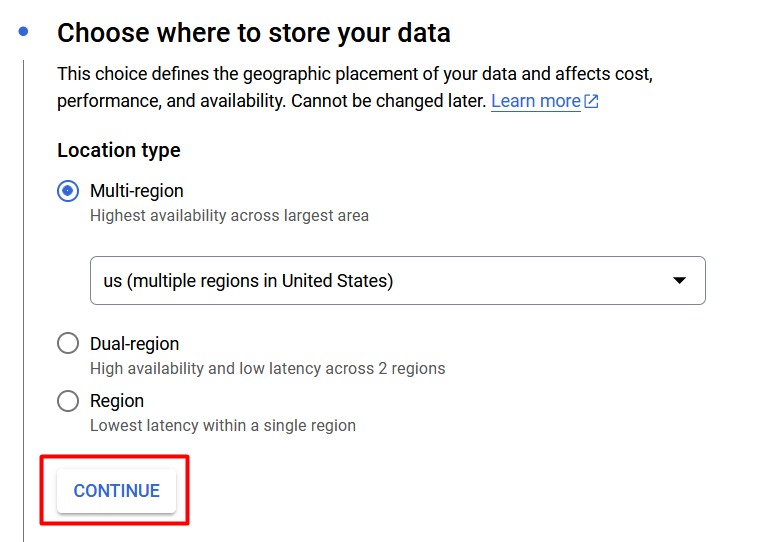Click Lowest latency within a single region text
The height and width of the screenshot is (542, 758).
pyautogui.click(x=223, y=425)
